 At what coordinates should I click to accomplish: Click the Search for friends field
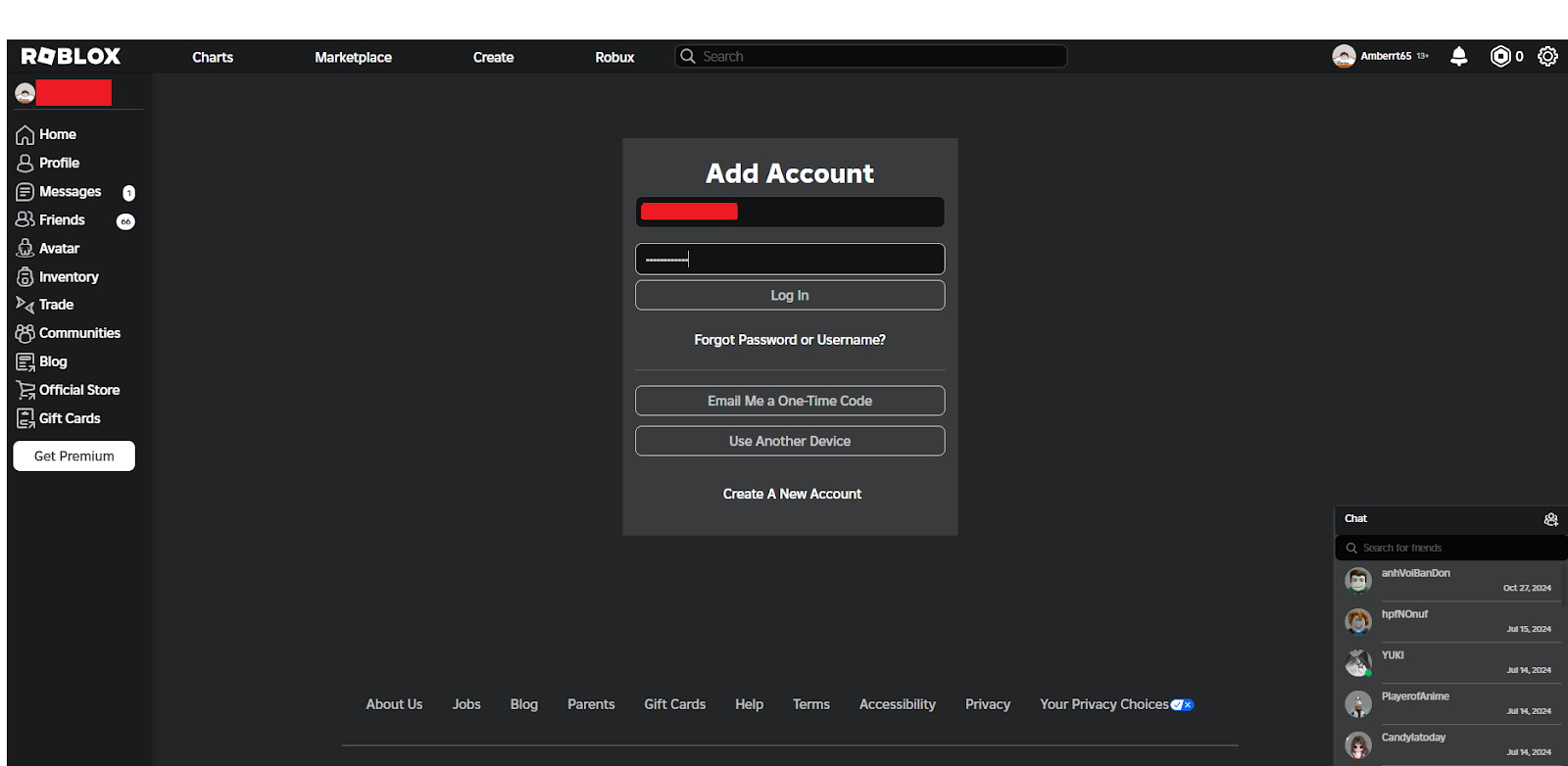[x=1450, y=548]
